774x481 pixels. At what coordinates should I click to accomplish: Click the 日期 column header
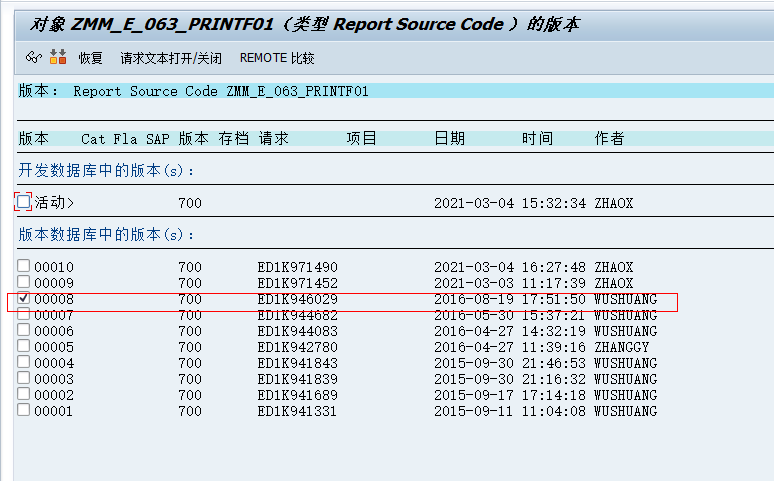point(450,138)
